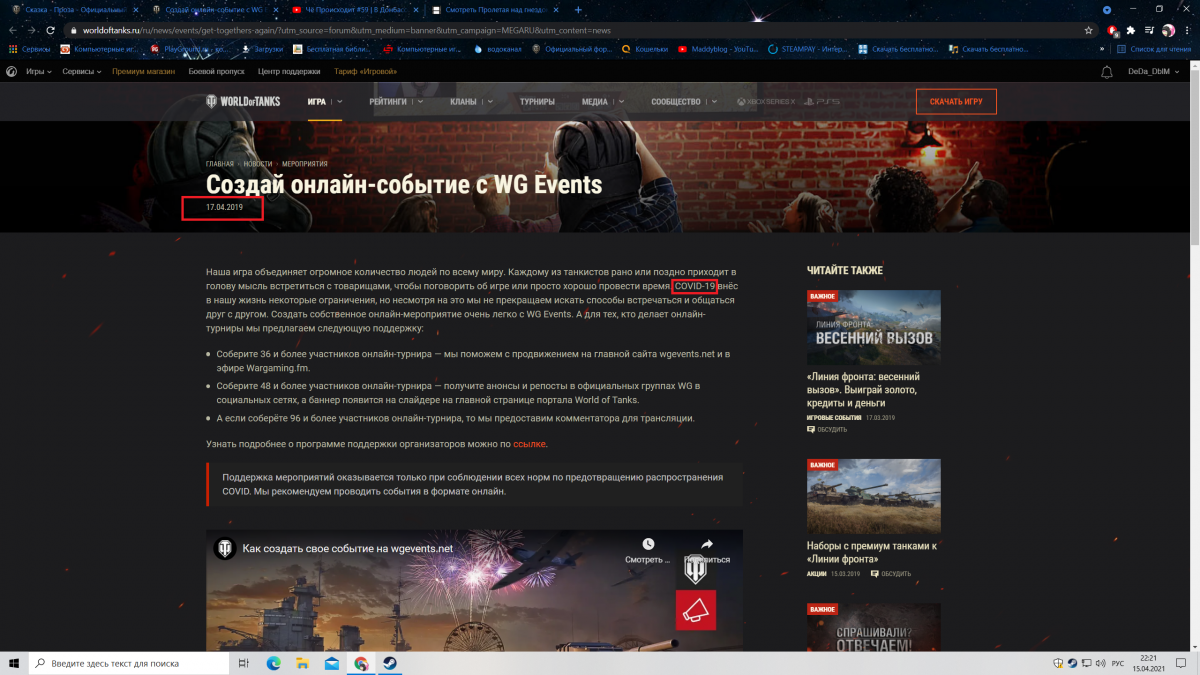Open the Chrome profile avatar

click(x=1168, y=30)
